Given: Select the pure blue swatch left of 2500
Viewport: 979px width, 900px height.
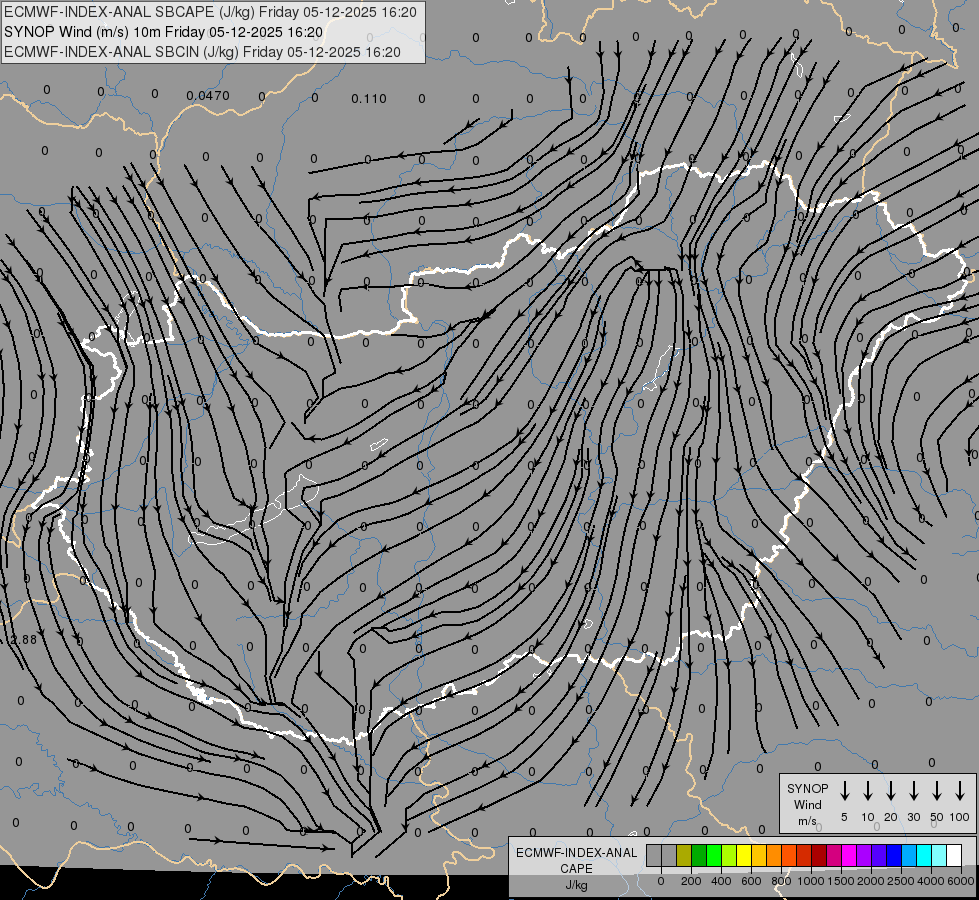Looking at the screenshot, I should 894,855.
